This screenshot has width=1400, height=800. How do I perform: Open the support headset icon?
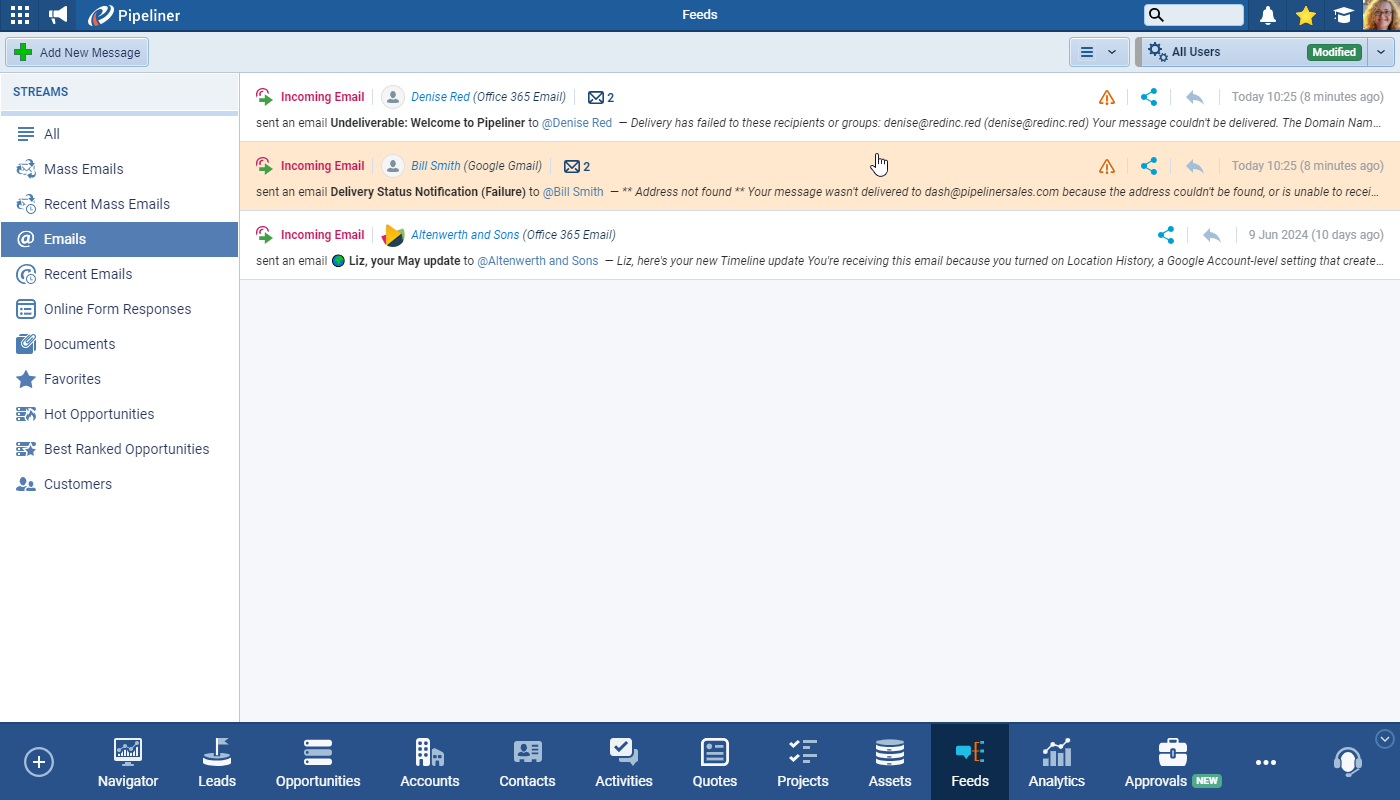[x=1347, y=762]
